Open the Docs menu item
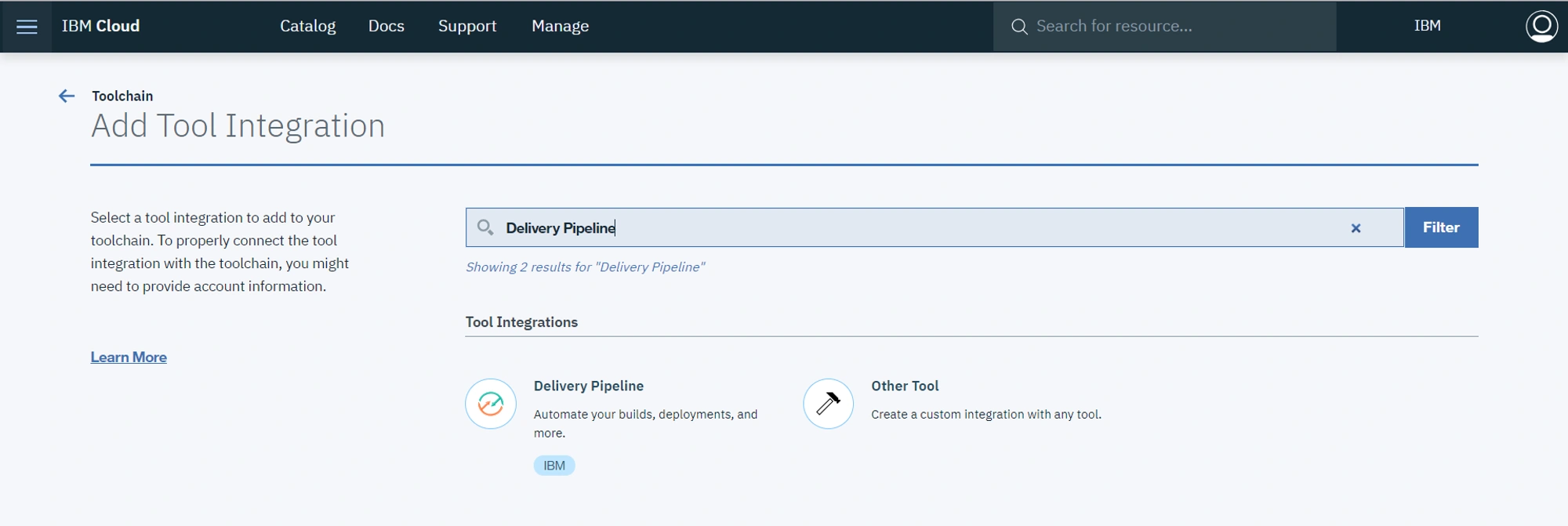Viewport: 1568px width, 526px height. point(387,26)
